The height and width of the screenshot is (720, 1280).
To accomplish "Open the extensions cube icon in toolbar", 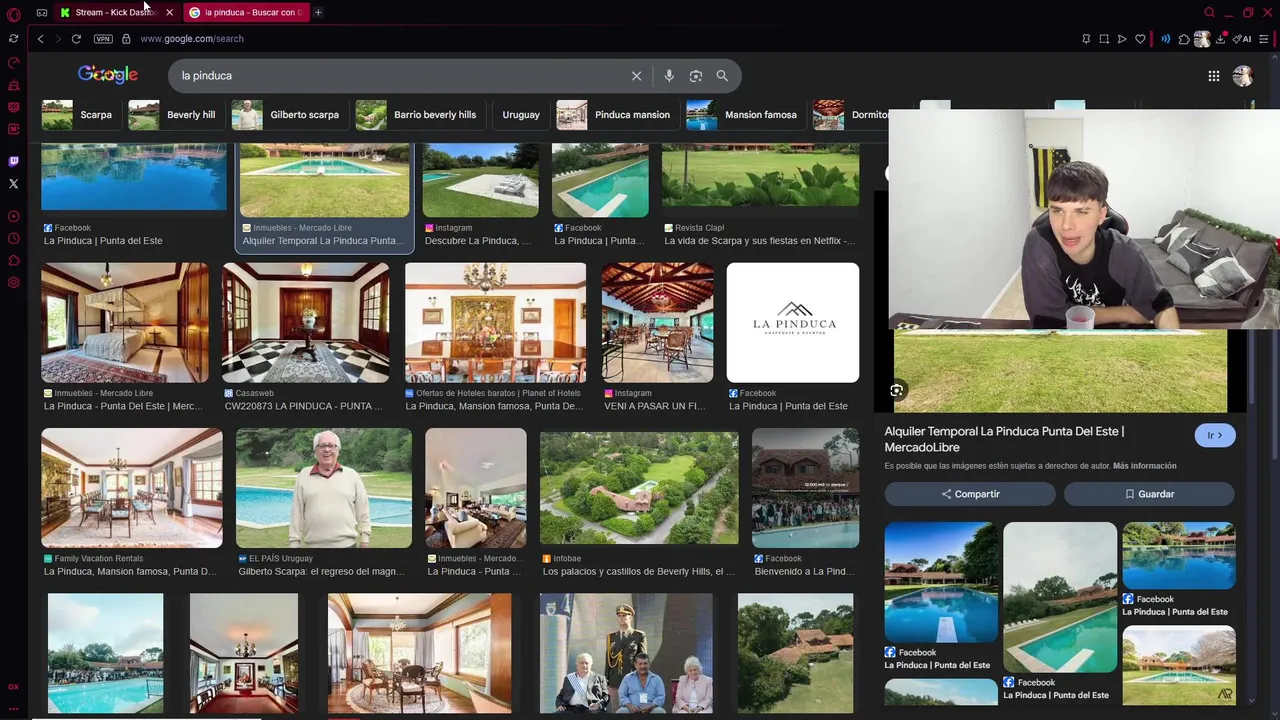I will pos(1184,39).
